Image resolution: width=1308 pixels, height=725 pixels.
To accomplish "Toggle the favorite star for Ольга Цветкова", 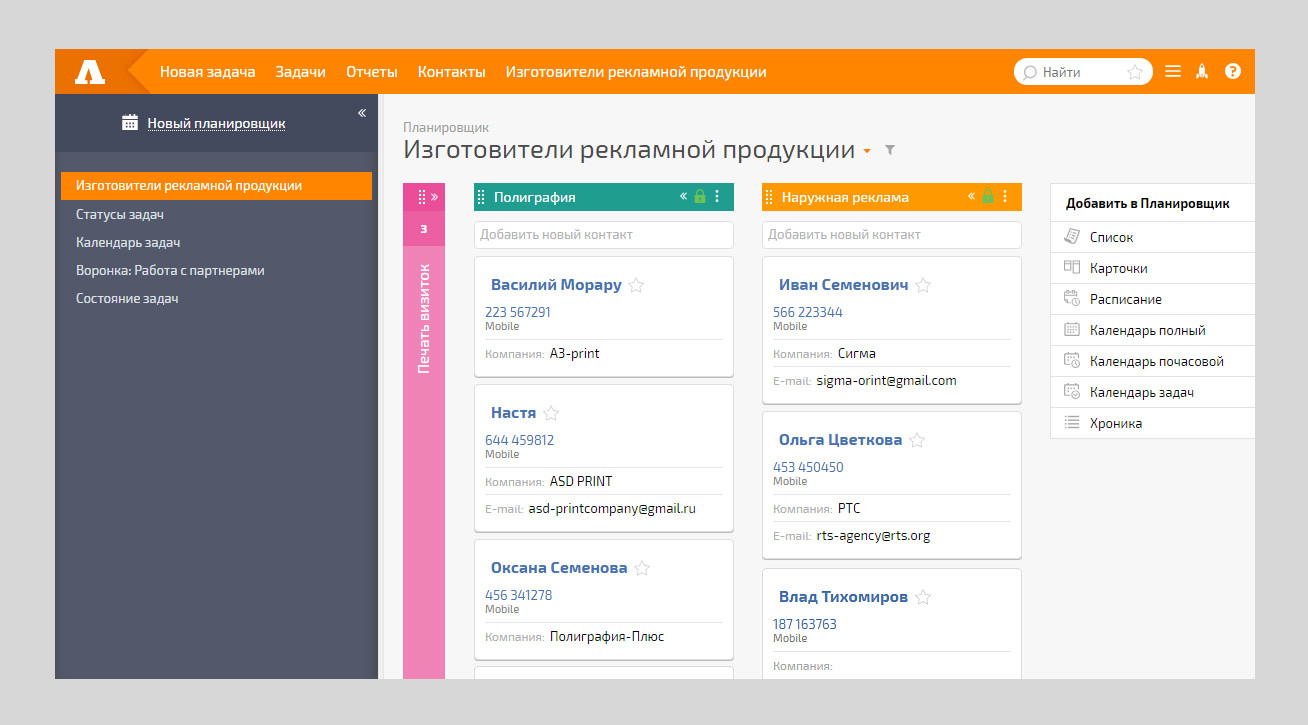I will (x=917, y=440).
